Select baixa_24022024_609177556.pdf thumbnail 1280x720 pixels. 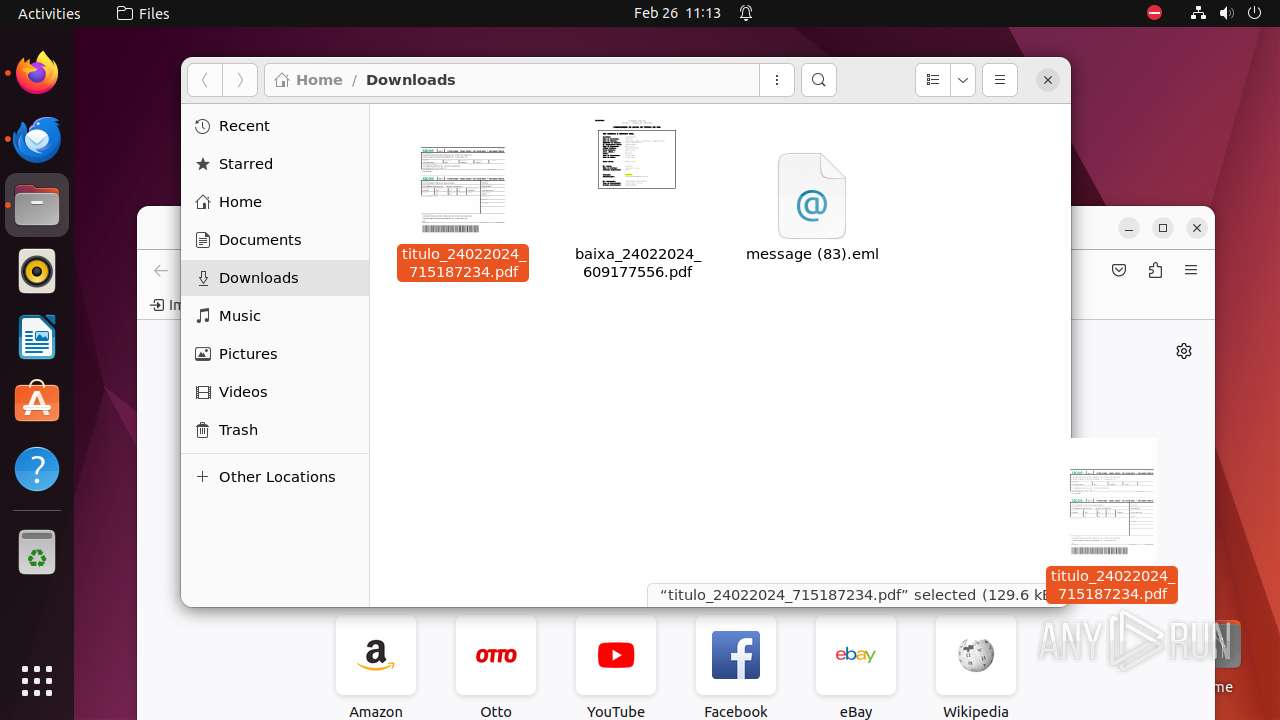(x=637, y=153)
